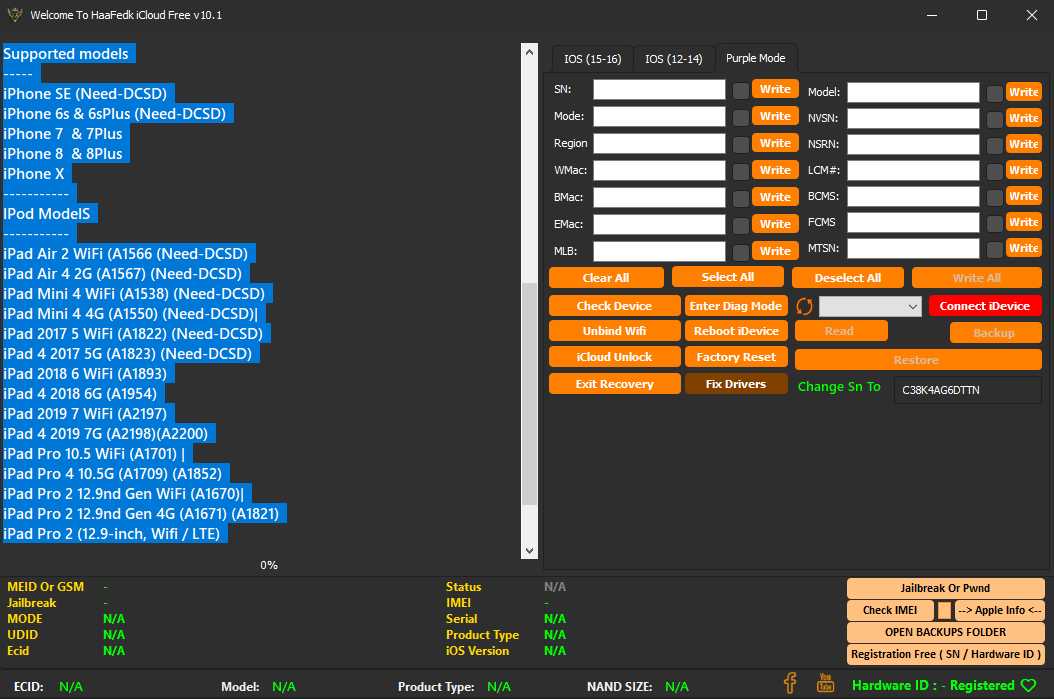Focus the Model input field
The height and width of the screenshot is (699, 1054).
[x=913, y=92]
